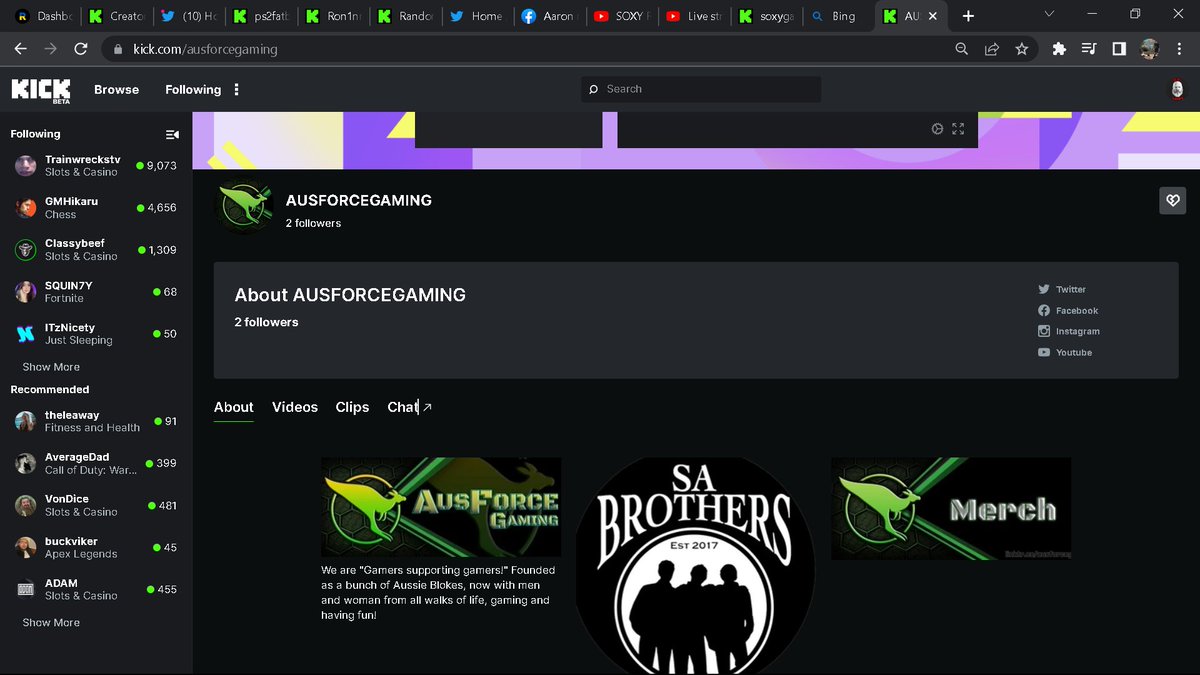This screenshot has width=1200, height=675.
Task: Click VonDice channel avatar
Action: tap(26, 505)
